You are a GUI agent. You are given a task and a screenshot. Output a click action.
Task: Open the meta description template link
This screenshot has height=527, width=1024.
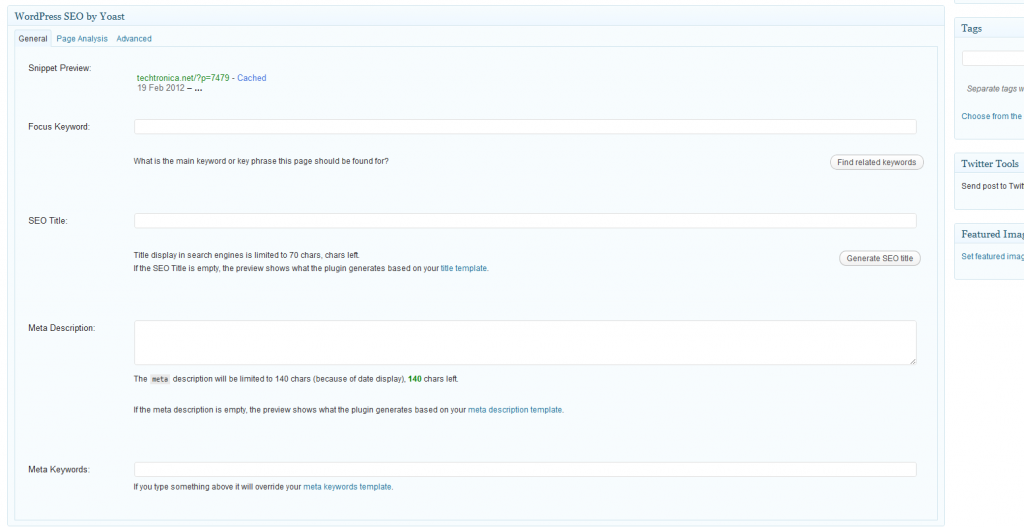click(515, 410)
